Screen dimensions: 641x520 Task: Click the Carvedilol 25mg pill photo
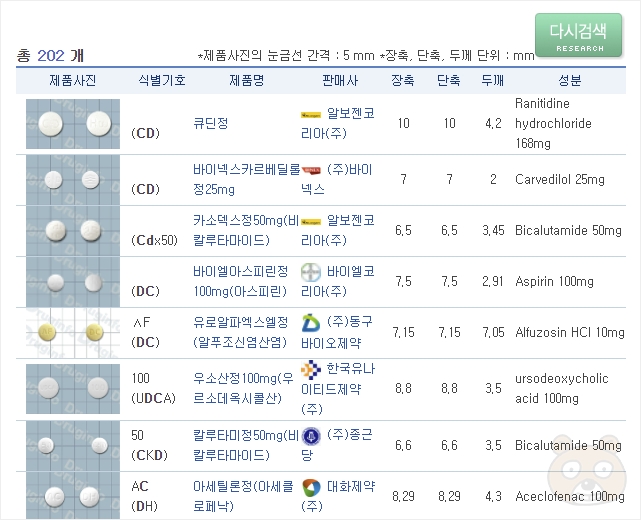tap(73, 179)
